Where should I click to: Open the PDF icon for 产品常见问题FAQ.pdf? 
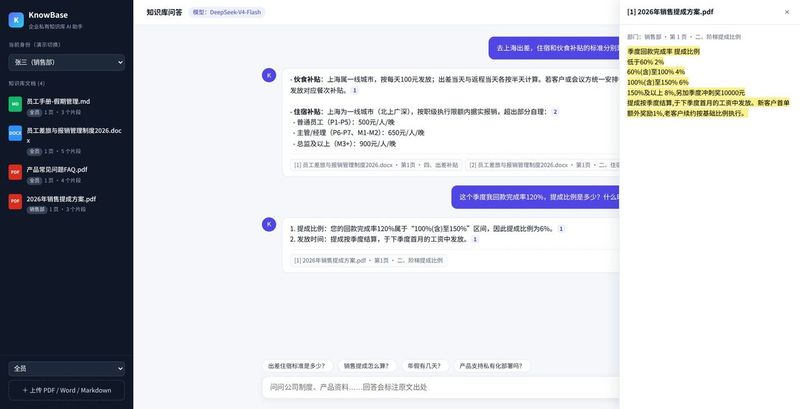pyautogui.click(x=15, y=172)
